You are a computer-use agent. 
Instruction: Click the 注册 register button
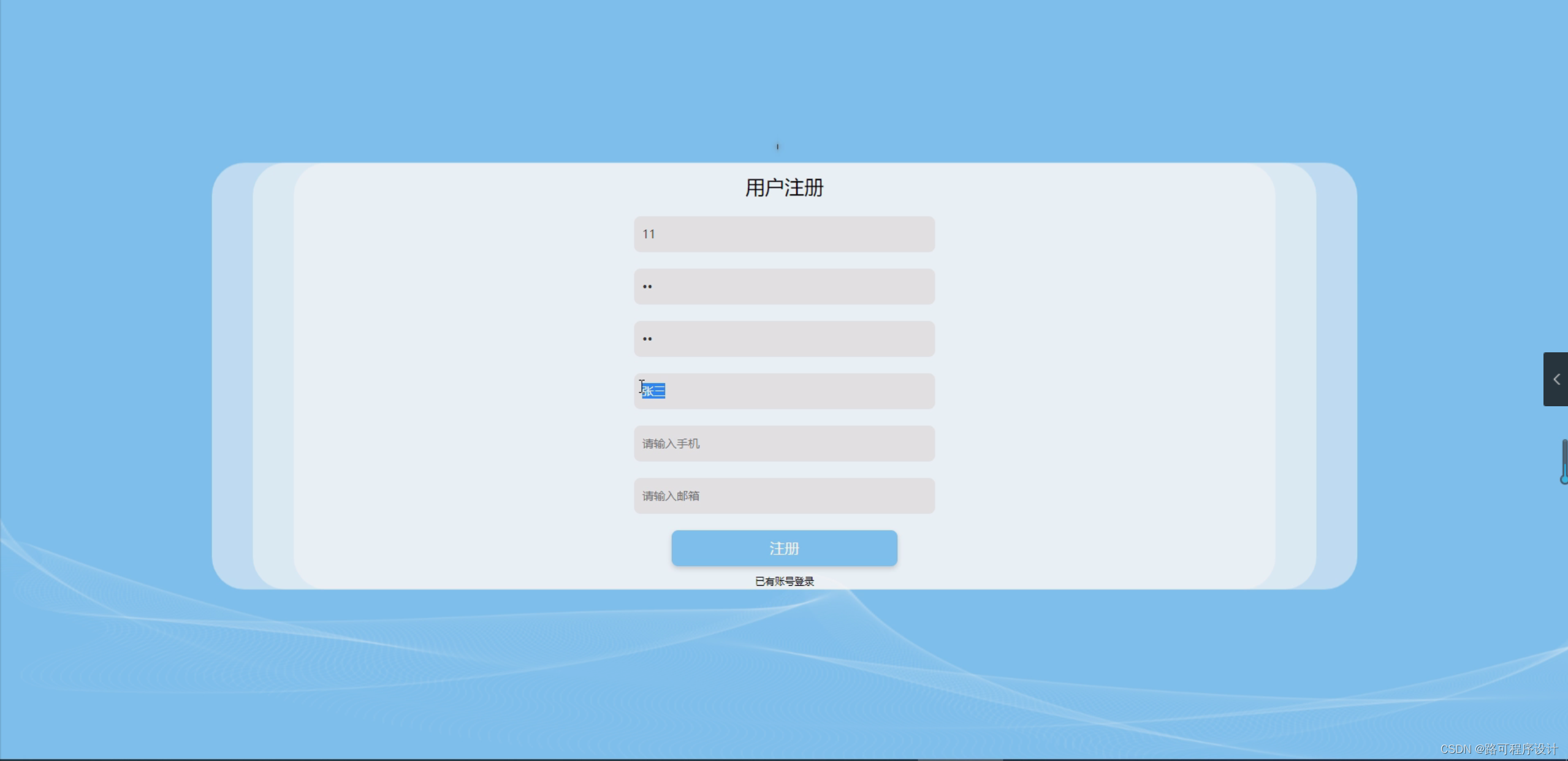coord(783,548)
